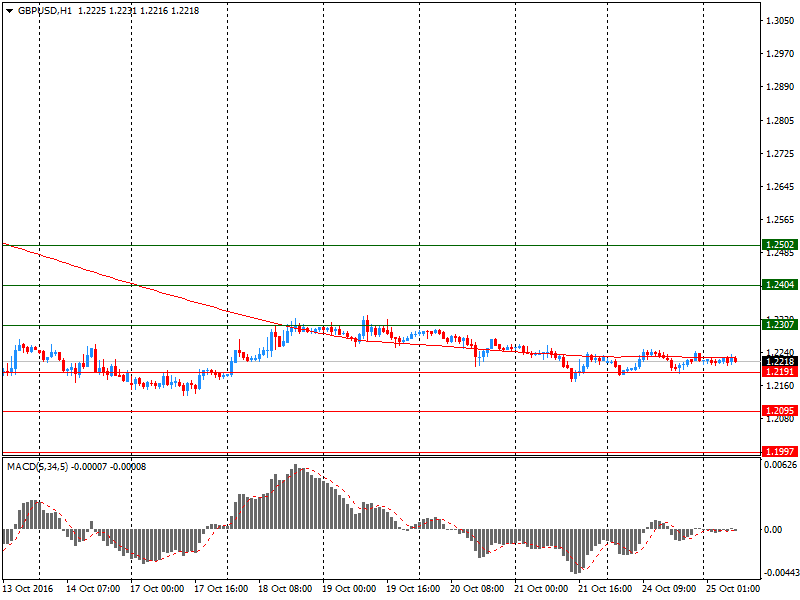Click the 1.2805 price scale value

point(780,120)
